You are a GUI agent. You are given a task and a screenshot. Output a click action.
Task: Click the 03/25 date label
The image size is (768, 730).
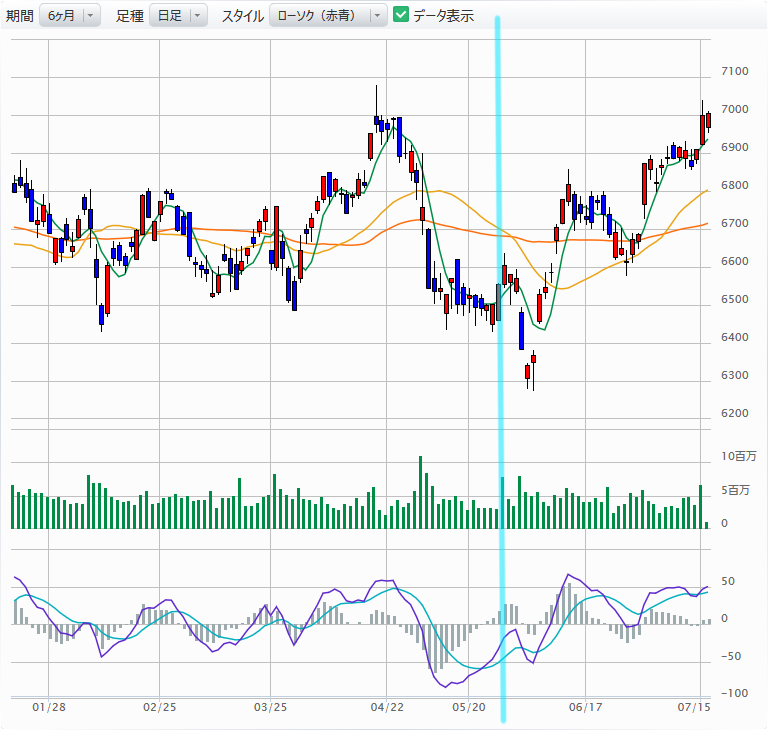click(270, 707)
